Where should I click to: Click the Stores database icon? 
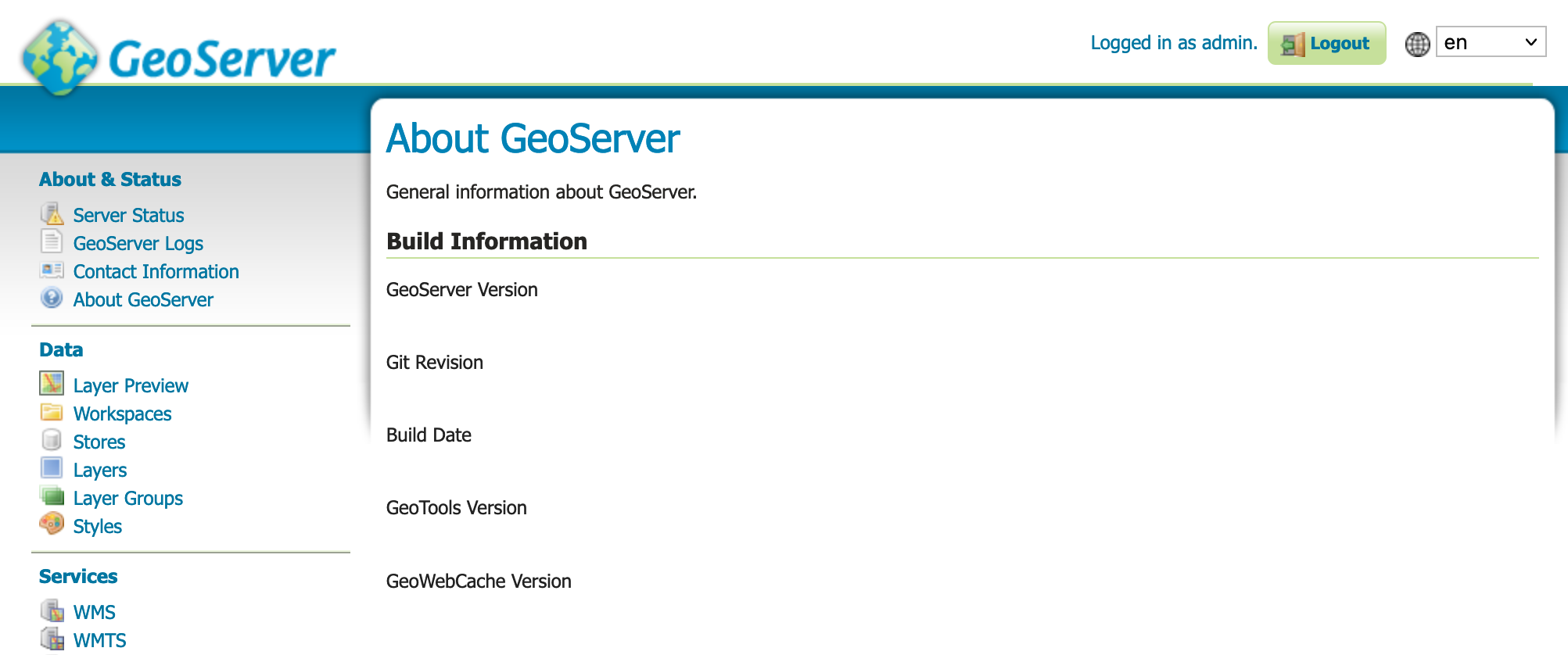click(x=52, y=441)
